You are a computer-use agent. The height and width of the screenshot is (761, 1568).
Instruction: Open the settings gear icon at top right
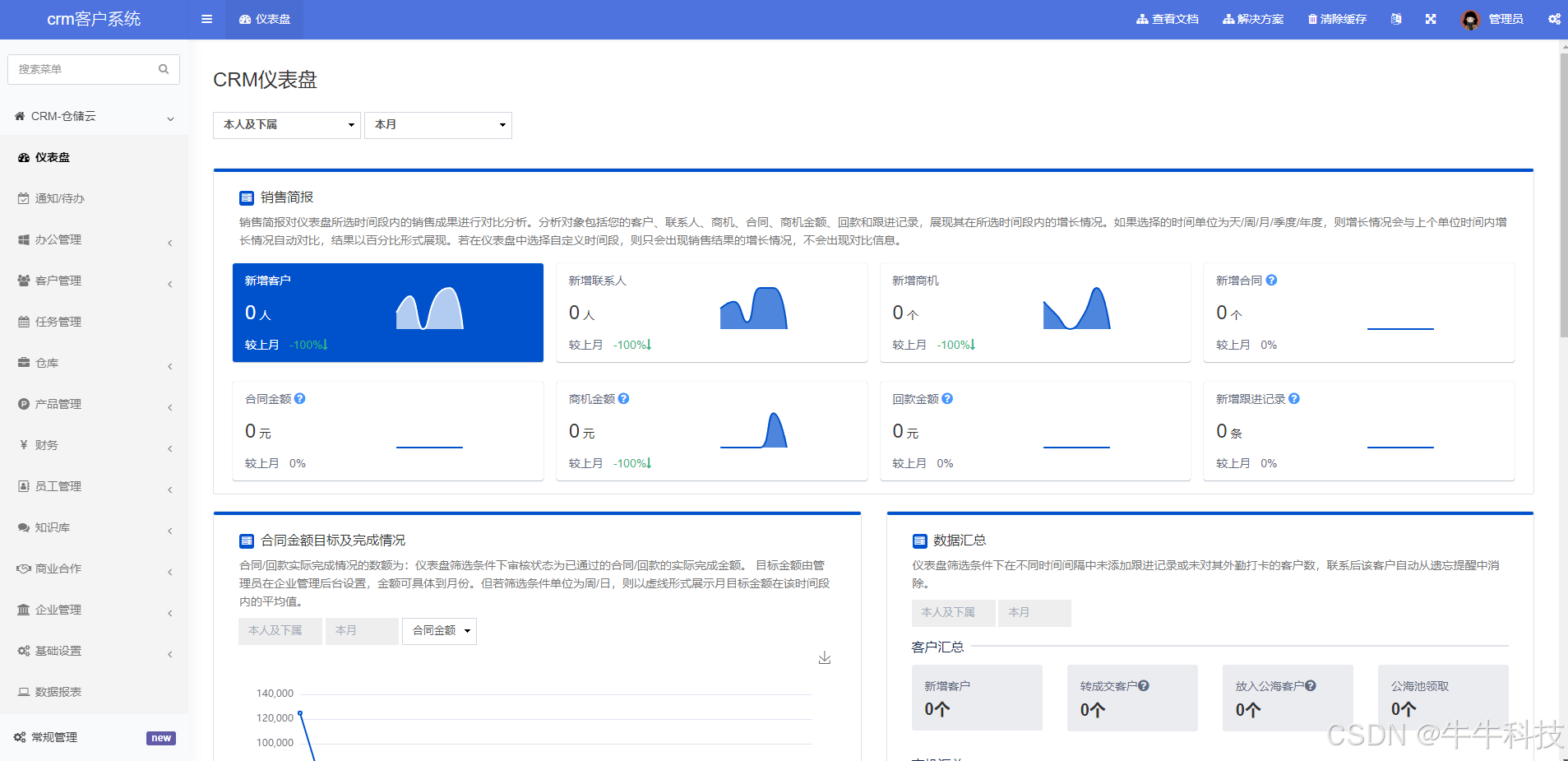click(1554, 19)
